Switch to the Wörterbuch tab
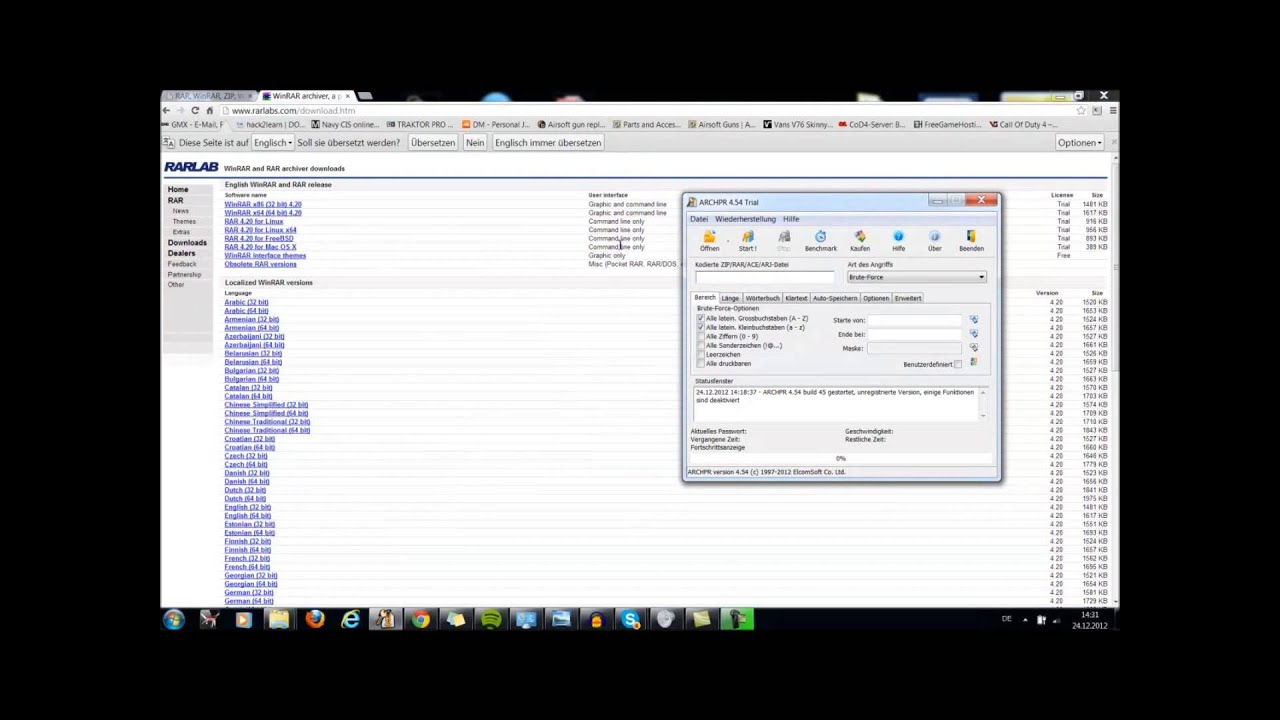 click(762, 298)
